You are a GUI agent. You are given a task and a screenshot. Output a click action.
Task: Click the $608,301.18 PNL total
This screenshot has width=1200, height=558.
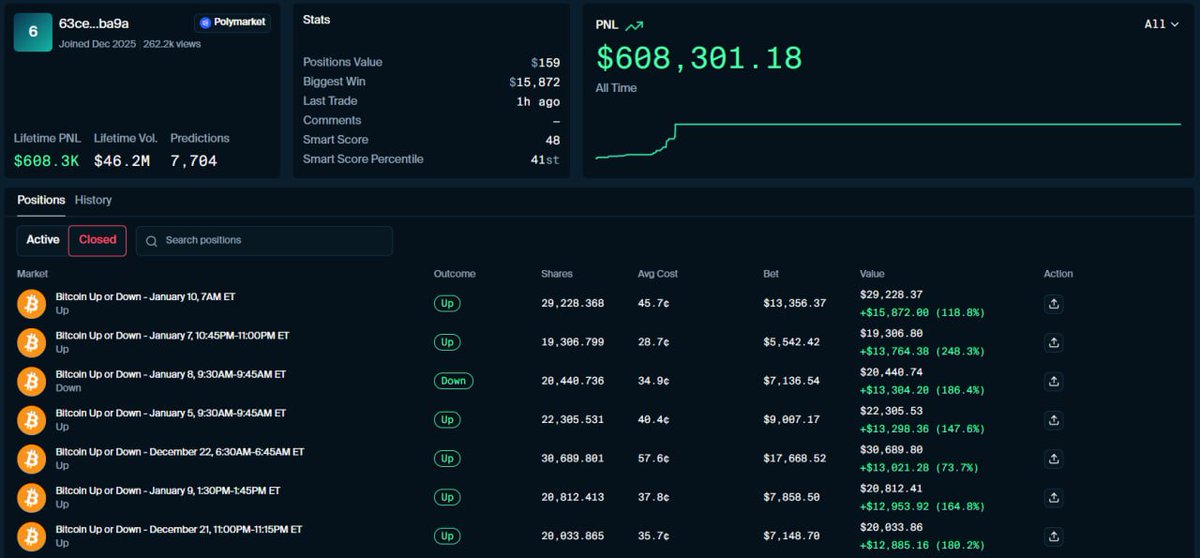[699, 58]
